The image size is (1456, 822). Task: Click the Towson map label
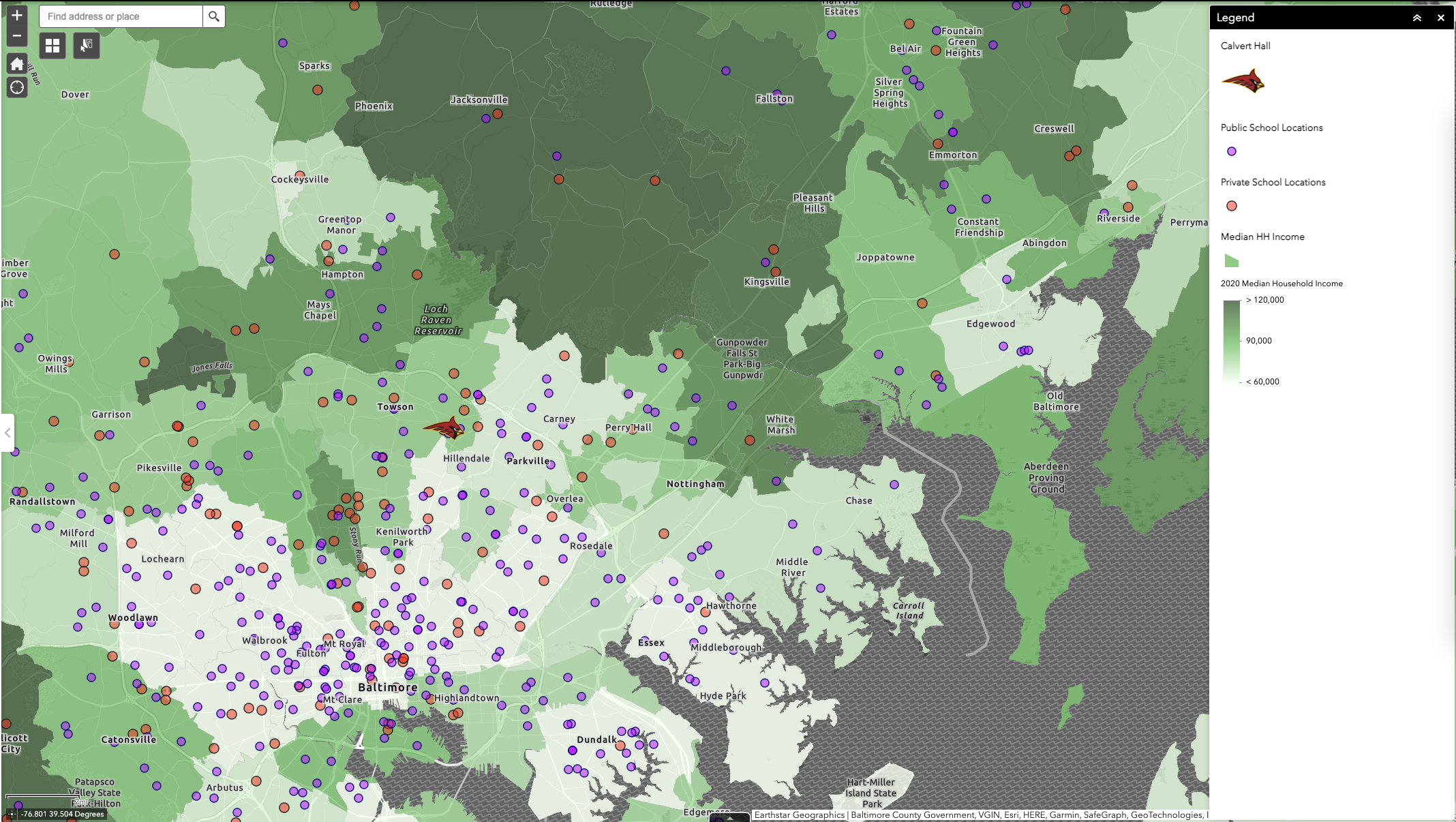pos(395,407)
